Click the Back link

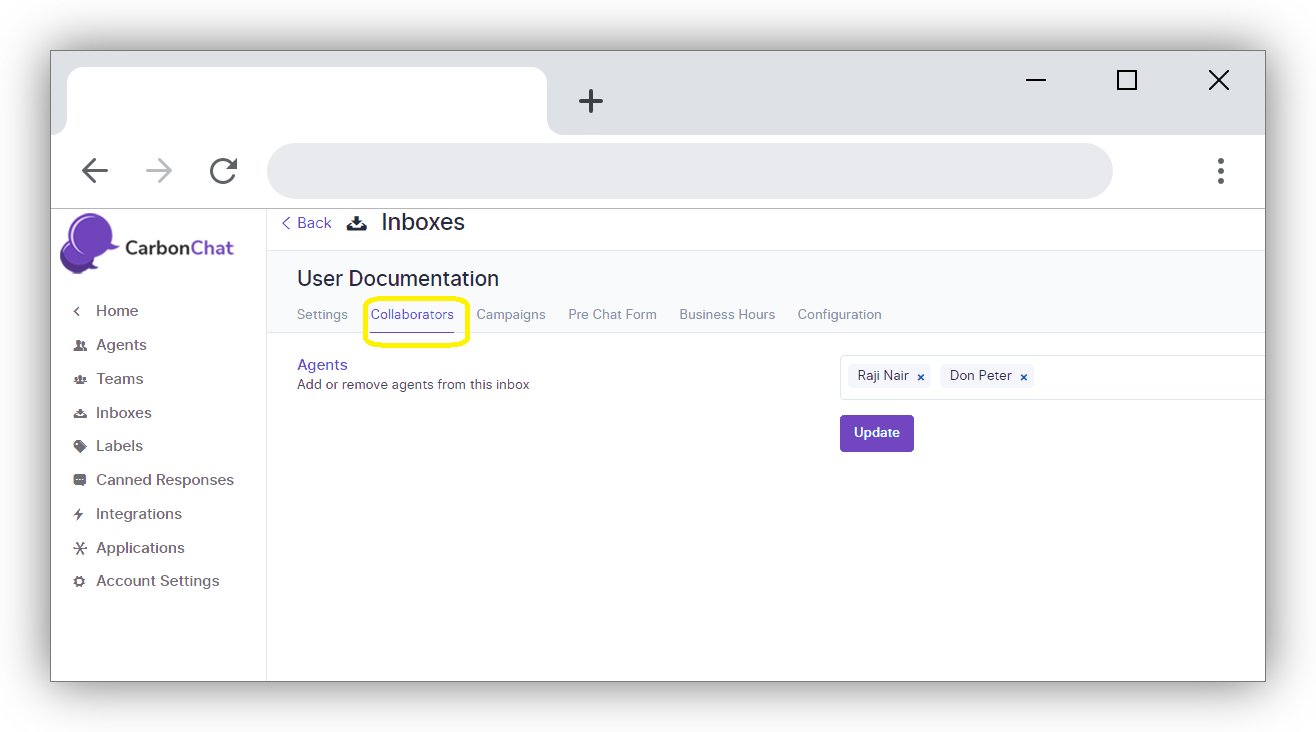(x=306, y=223)
